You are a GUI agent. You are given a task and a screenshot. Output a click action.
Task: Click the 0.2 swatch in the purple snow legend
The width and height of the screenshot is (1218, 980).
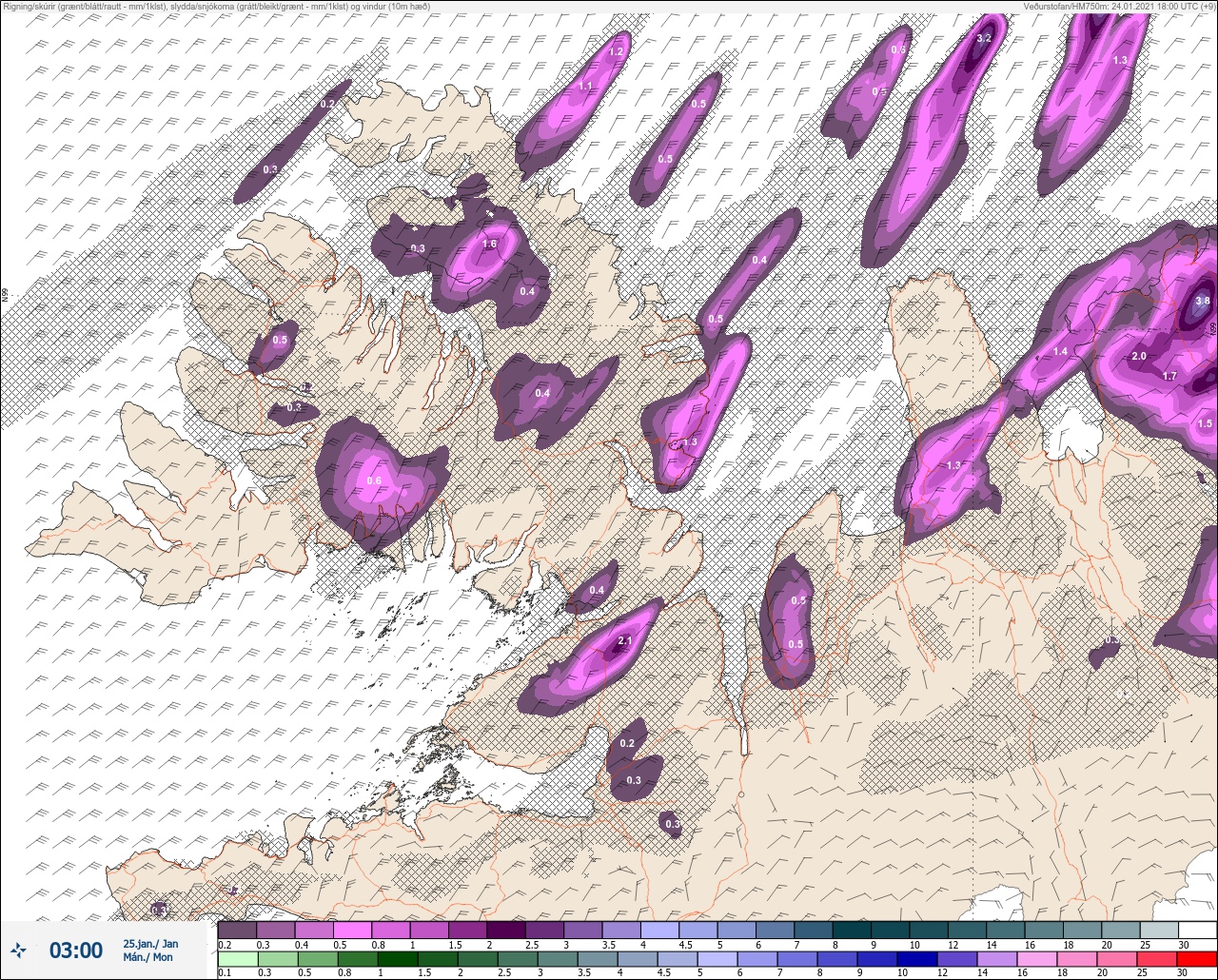click(237, 931)
